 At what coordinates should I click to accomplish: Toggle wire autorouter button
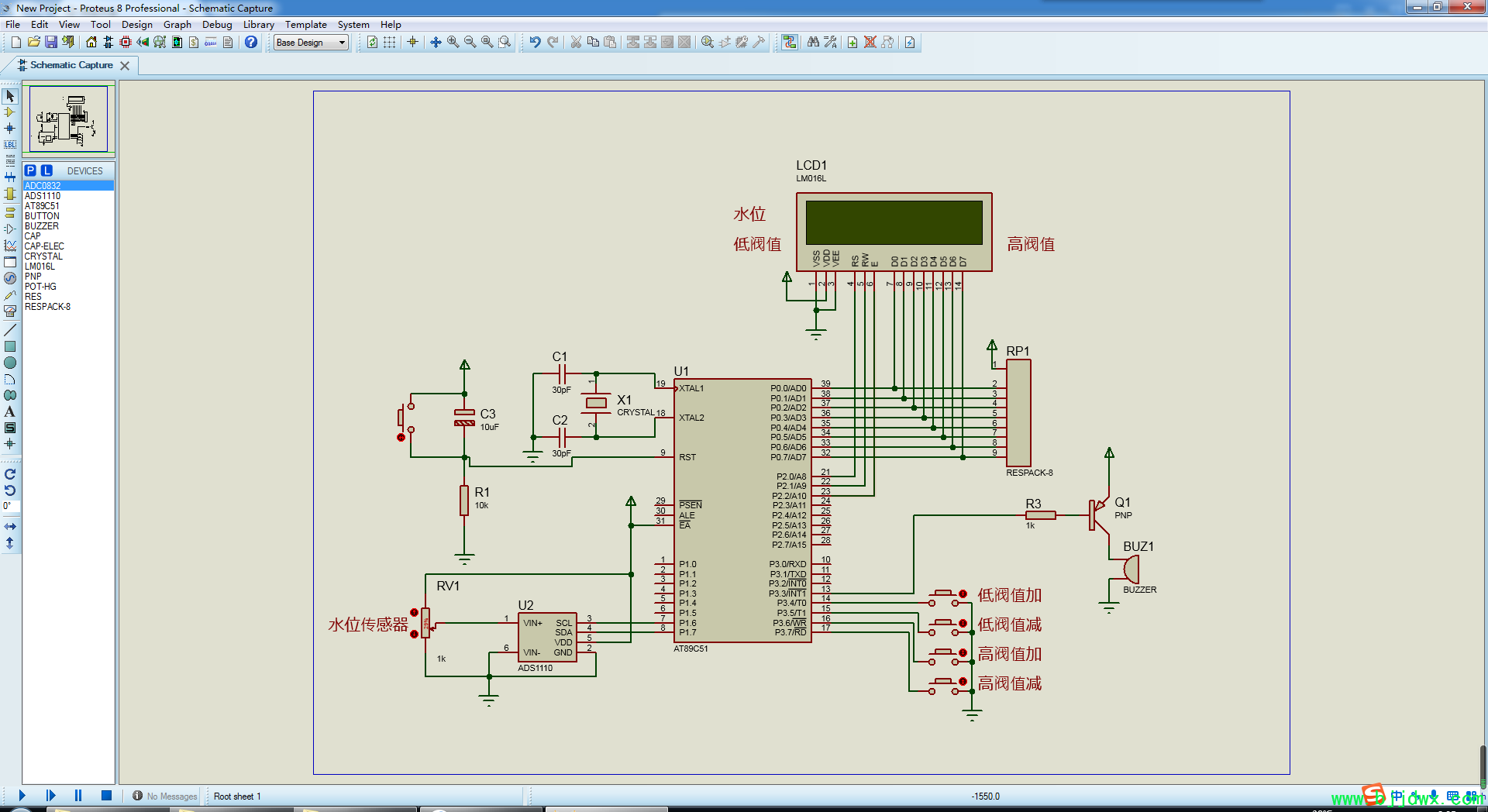[x=789, y=43]
